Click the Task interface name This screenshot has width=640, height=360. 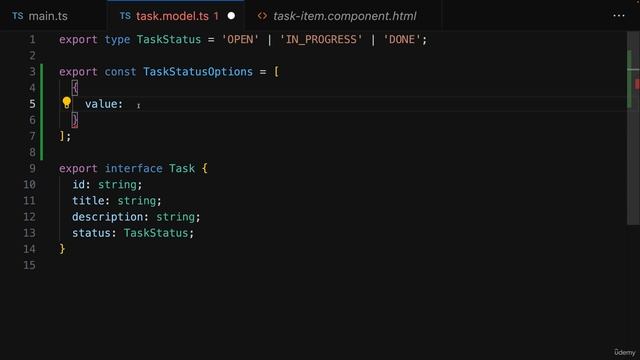point(182,169)
